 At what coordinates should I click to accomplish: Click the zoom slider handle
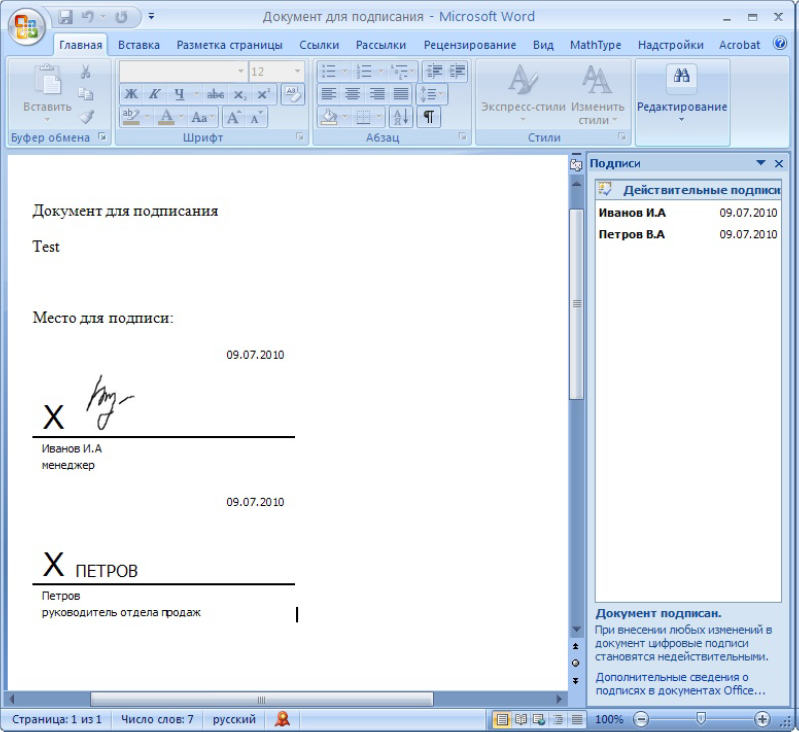click(701, 719)
